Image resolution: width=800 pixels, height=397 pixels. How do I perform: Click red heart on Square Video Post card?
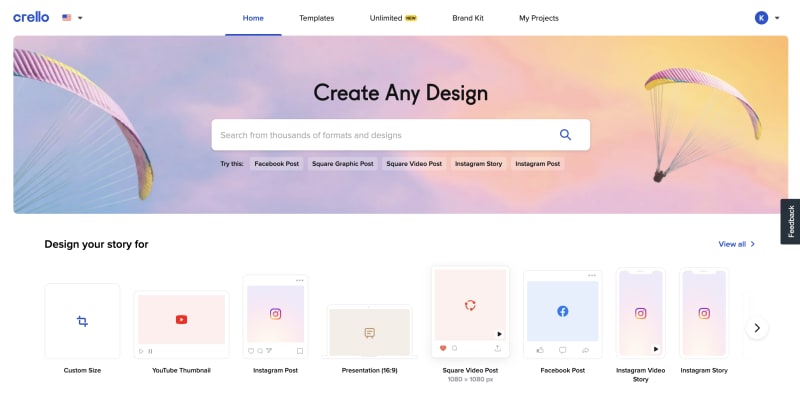point(443,349)
